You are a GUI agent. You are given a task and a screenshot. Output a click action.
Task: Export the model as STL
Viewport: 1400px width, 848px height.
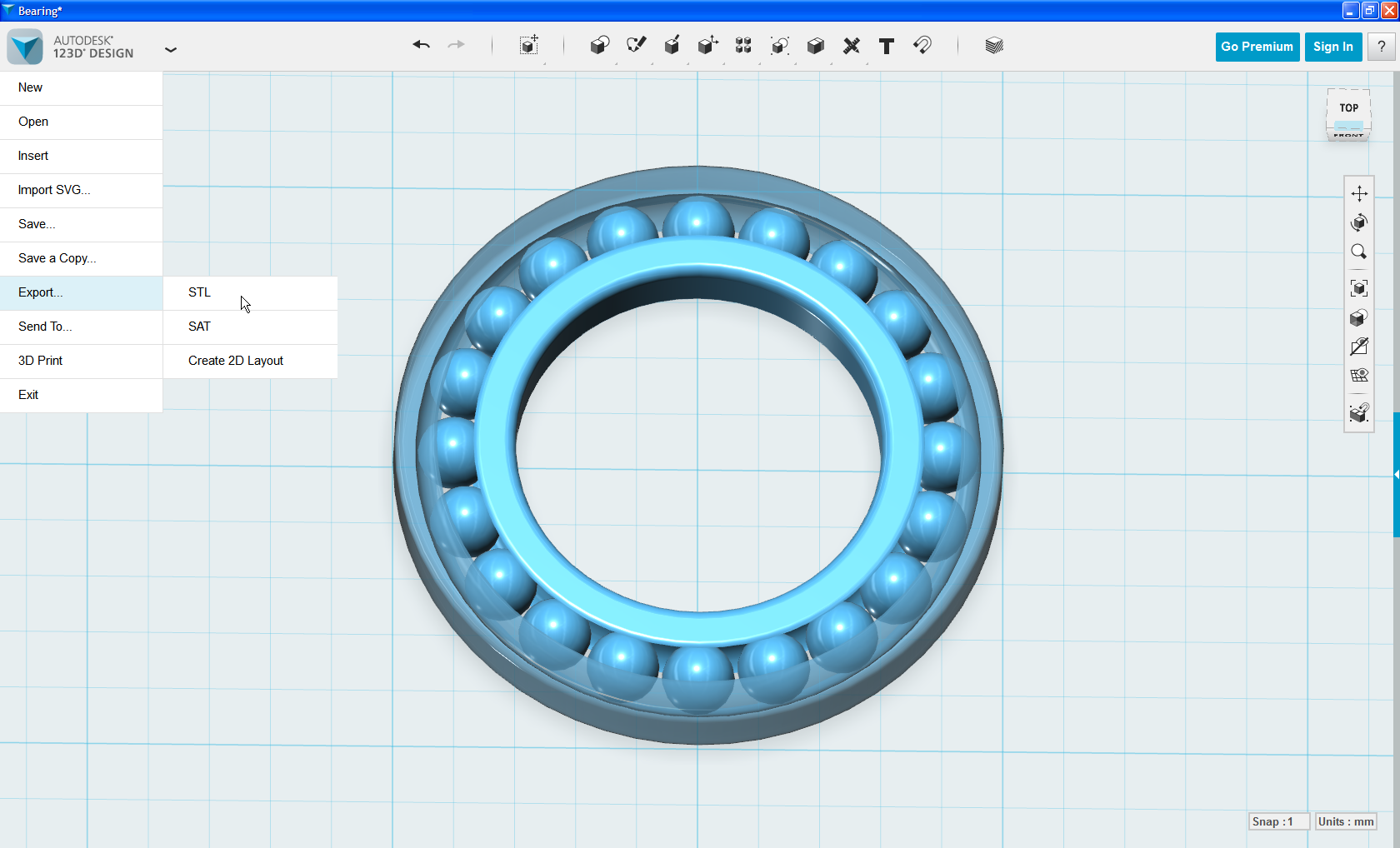point(250,292)
